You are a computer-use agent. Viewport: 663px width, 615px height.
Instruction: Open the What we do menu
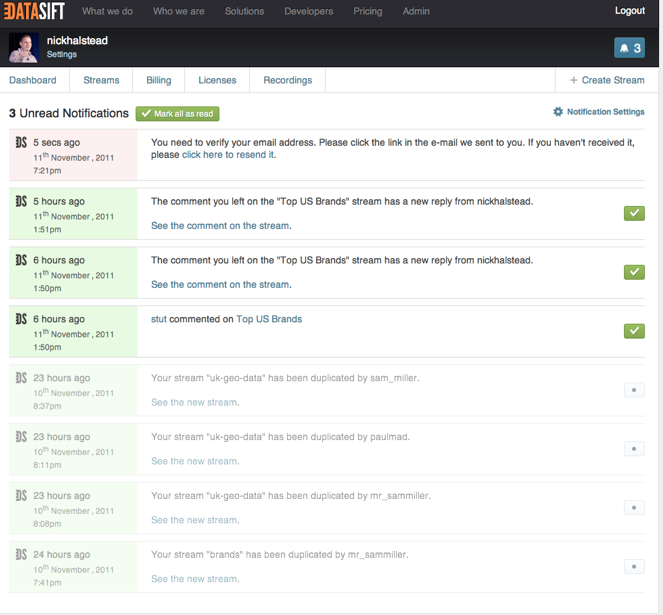(x=107, y=11)
